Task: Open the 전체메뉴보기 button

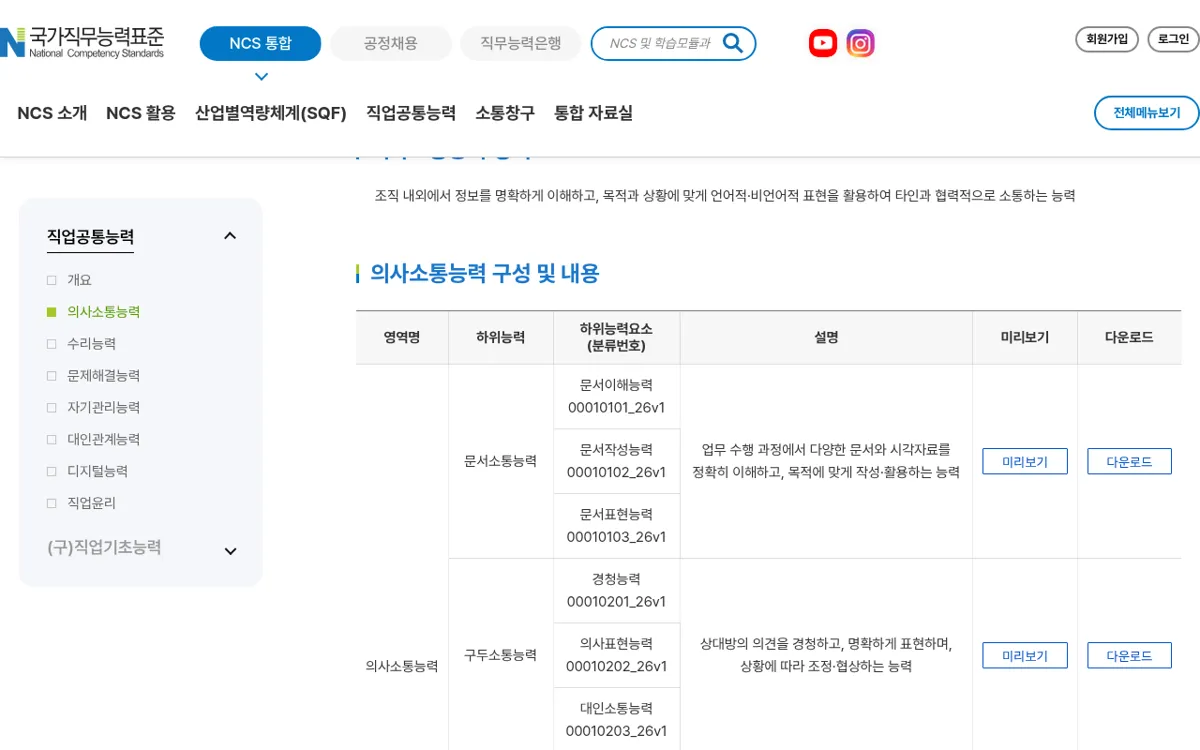Action: click(x=1147, y=113)
